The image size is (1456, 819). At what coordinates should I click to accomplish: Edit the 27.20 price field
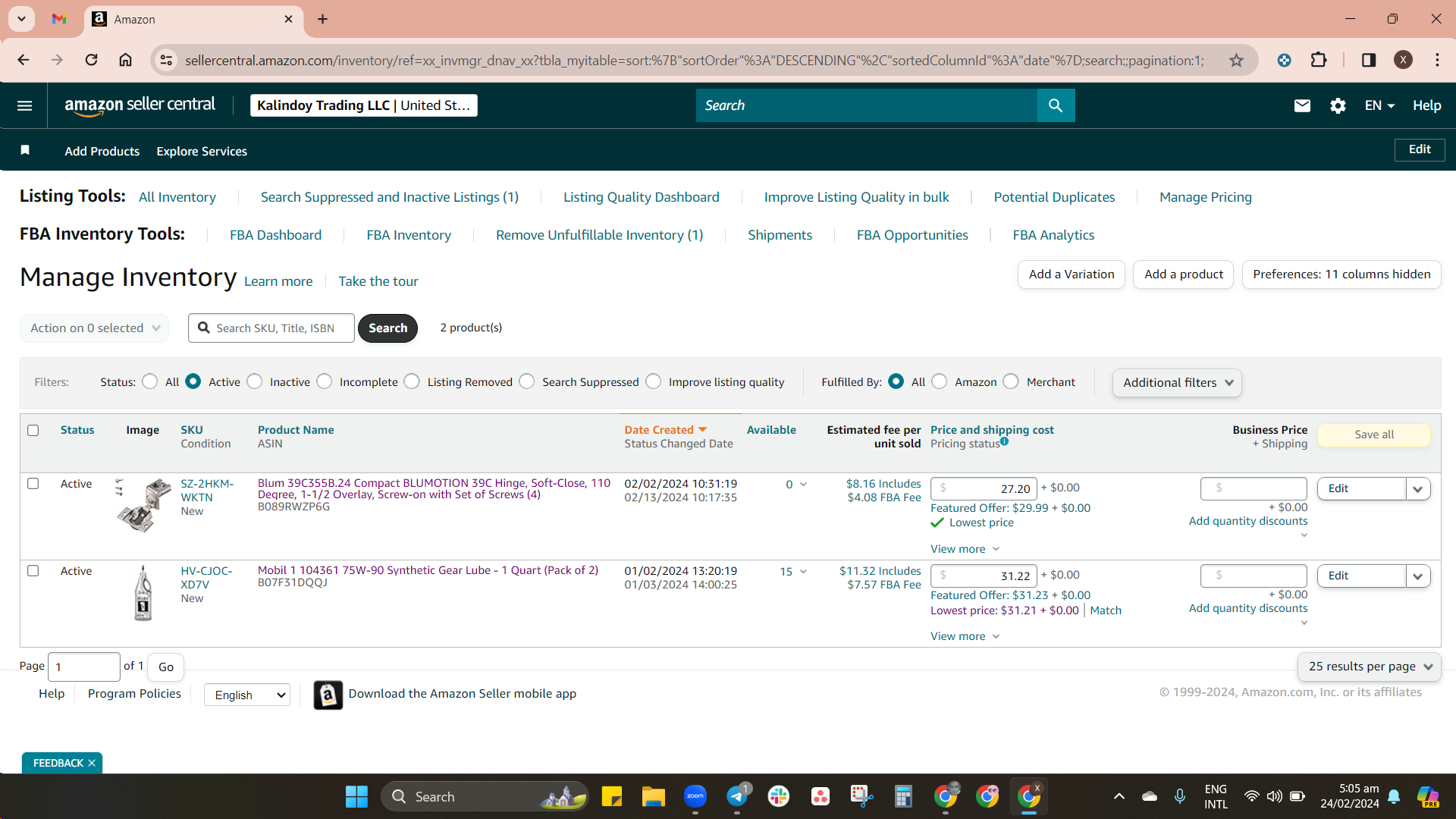pyautogui.click(x=984, y=489)
